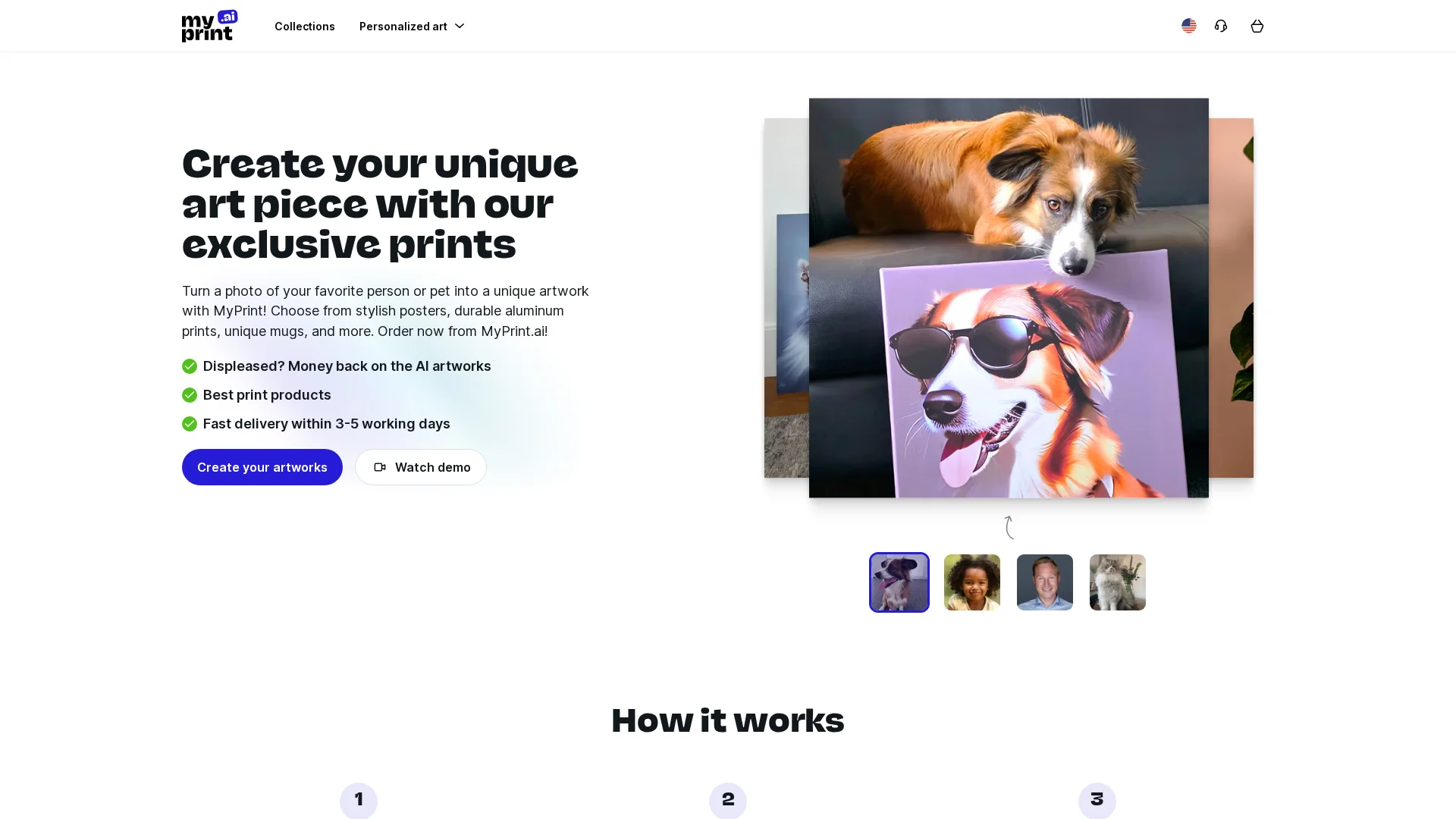Click the main dog artwork image
The width and height of the screenshot is (1456, 819).
tap(1008, 297)
